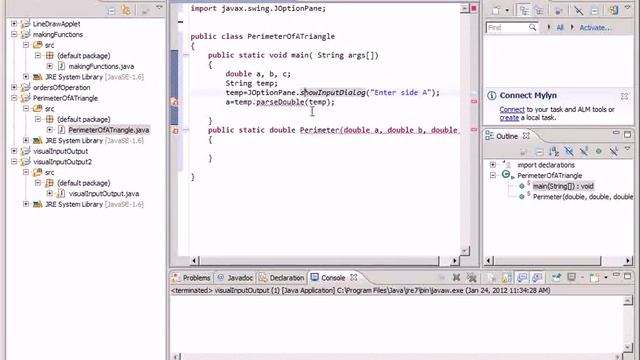Toggle Link with Editor in Package Explorer
Image resolution: width=640 pixels, height=360 pixels.
pos(126,10)
